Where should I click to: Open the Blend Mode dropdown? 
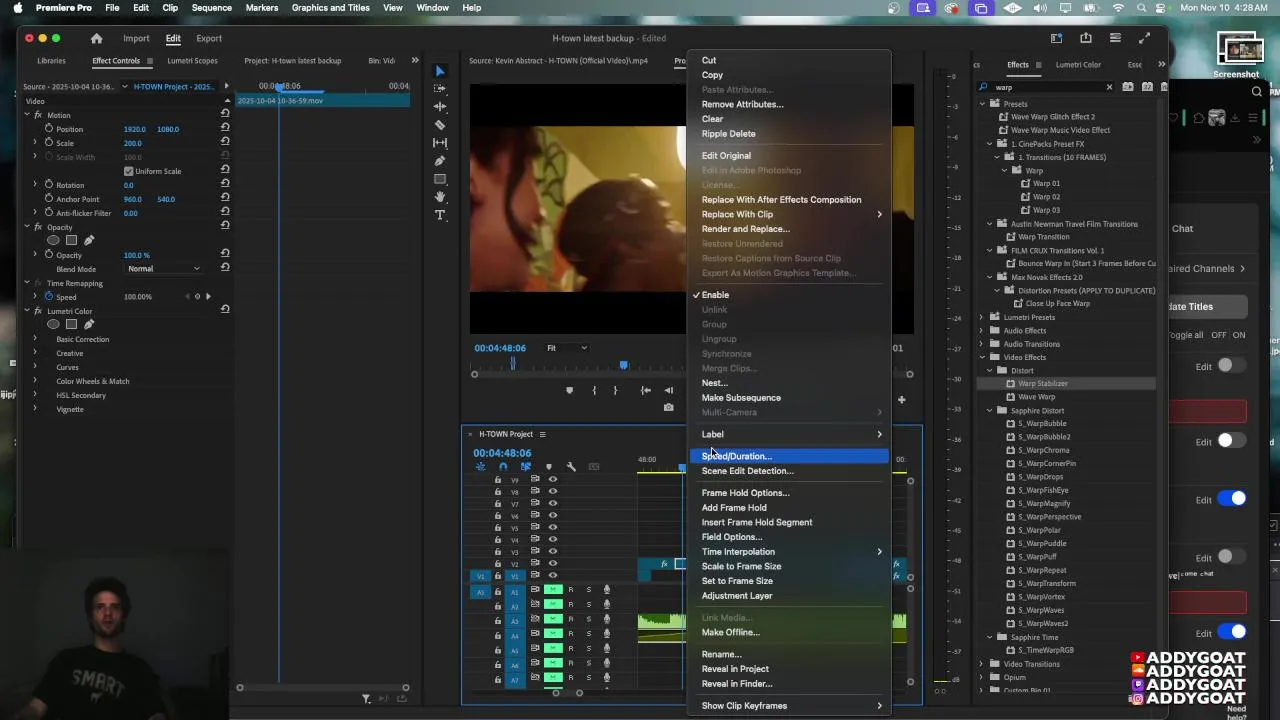coord(164,269)
